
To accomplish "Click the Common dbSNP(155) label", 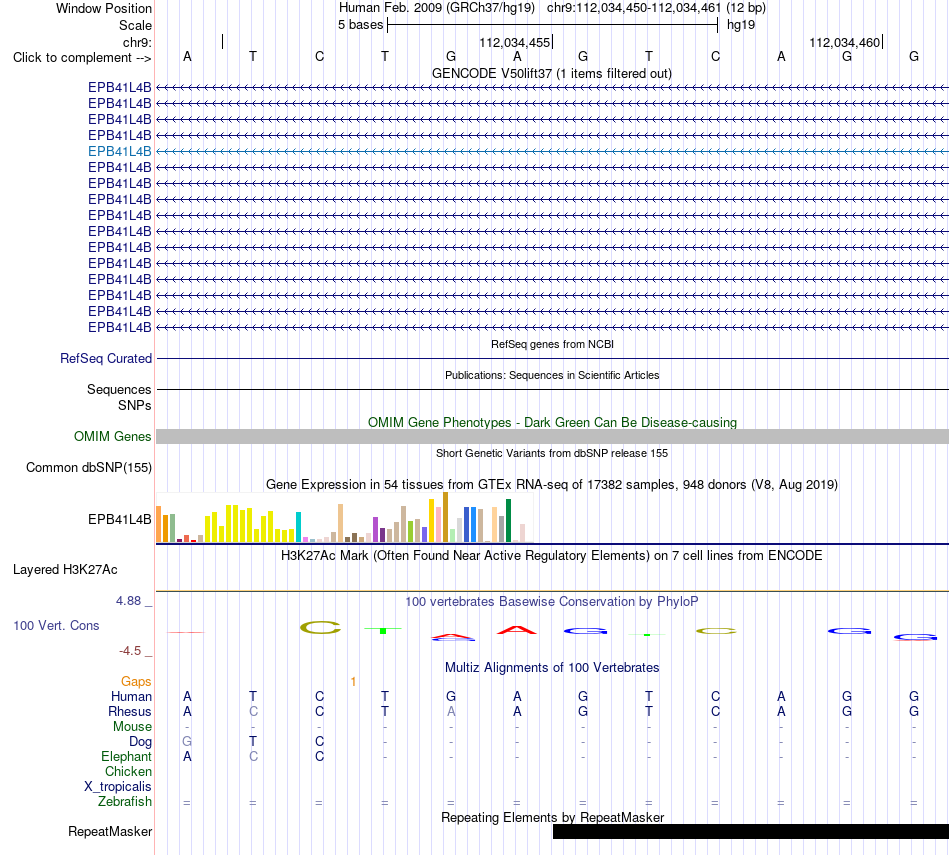I will click(x=89, y=467).
